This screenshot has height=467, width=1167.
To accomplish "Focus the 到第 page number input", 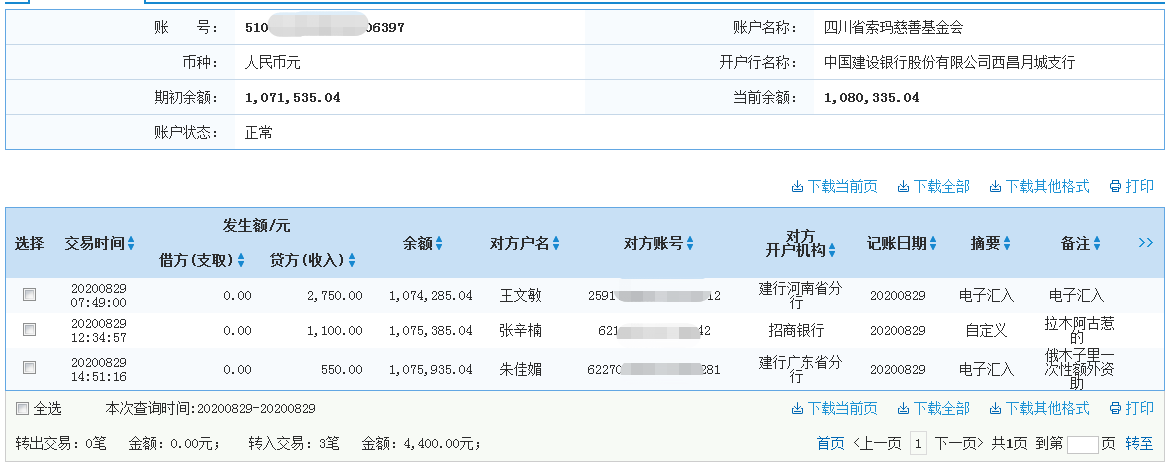I will pyautogui.click(x=1082, y=445).
